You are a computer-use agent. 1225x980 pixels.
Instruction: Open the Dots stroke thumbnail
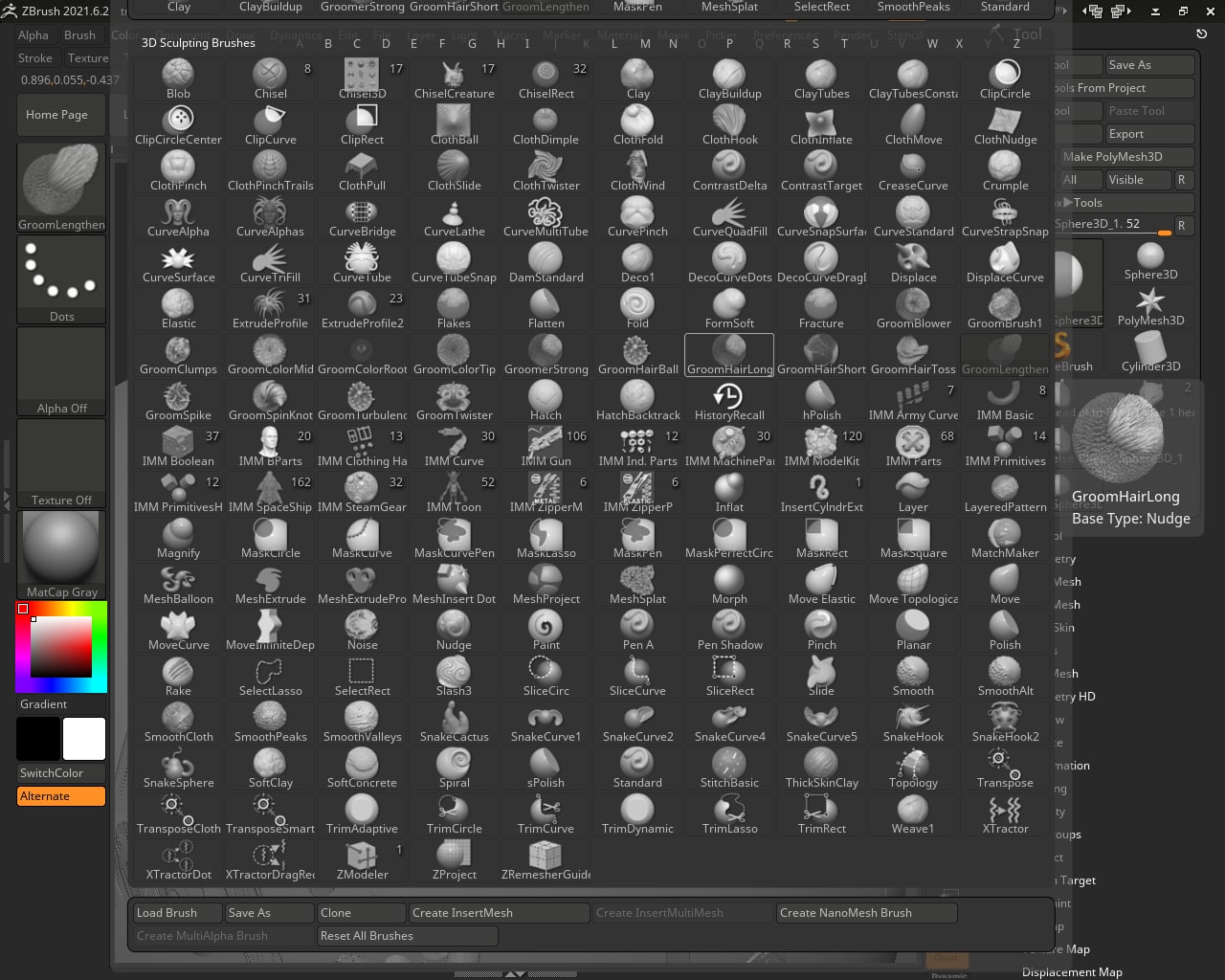[x=61, y=279]
